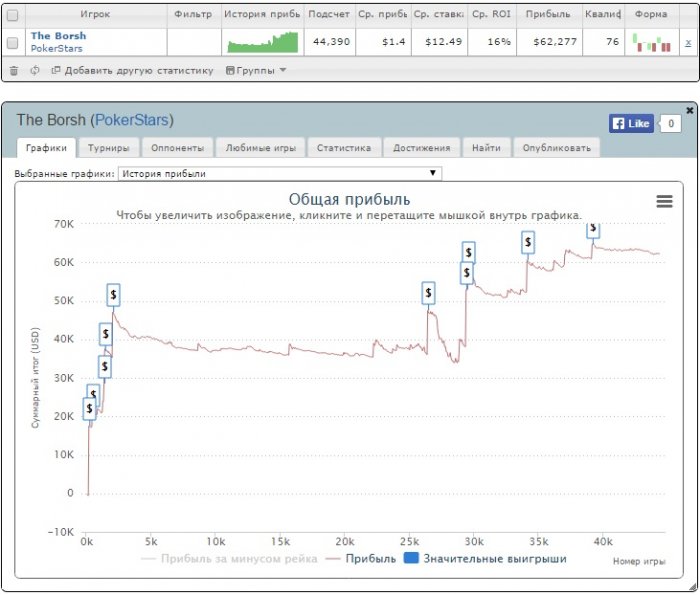Sort by Игрок column header

[x=96, y=14]
